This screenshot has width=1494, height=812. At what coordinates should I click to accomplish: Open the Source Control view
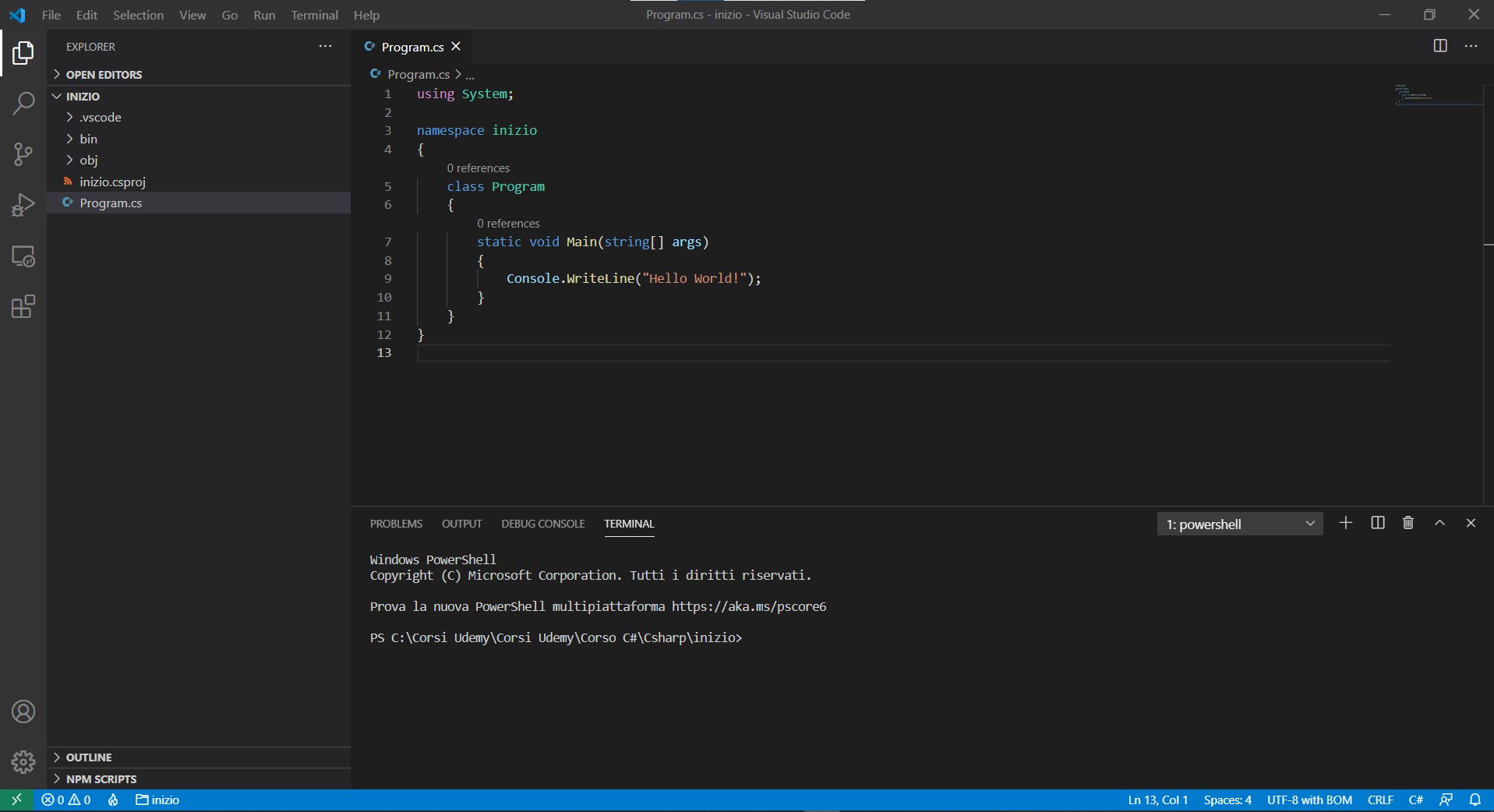[23, 154]
